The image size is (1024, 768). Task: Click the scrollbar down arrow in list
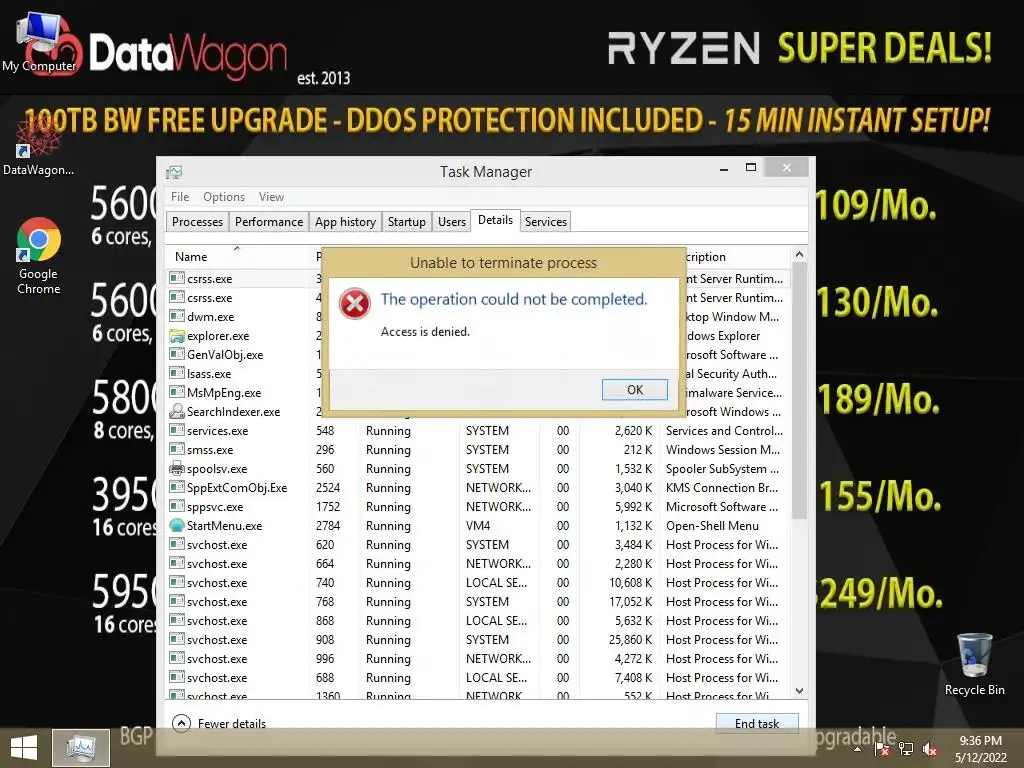click(799, 690)
